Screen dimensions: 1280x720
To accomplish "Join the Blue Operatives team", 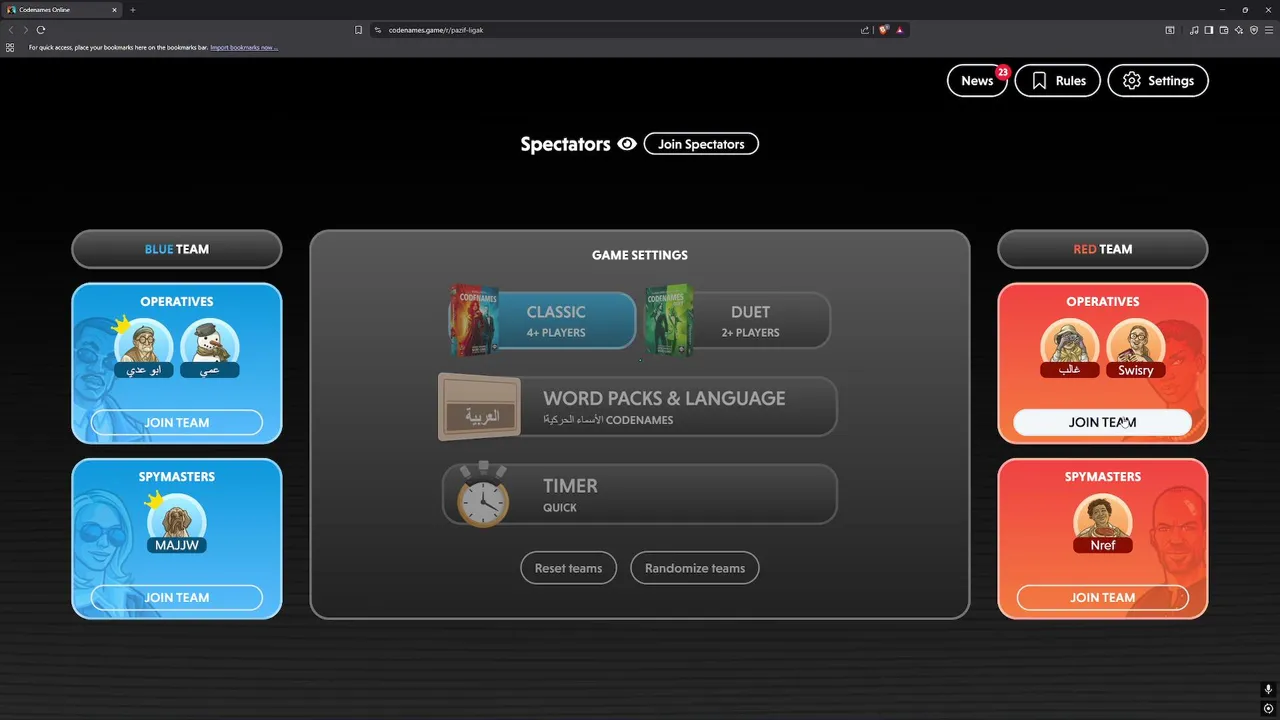I will click(177, 422).
